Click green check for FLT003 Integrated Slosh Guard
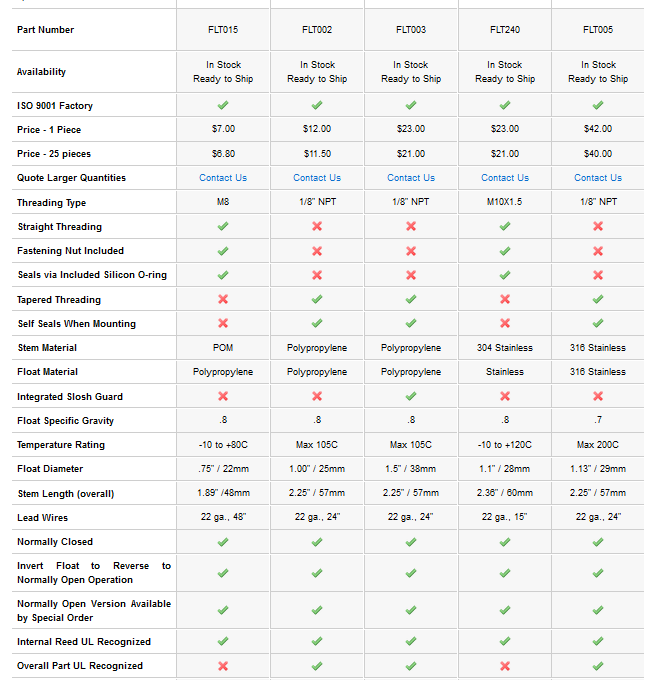 411,397
